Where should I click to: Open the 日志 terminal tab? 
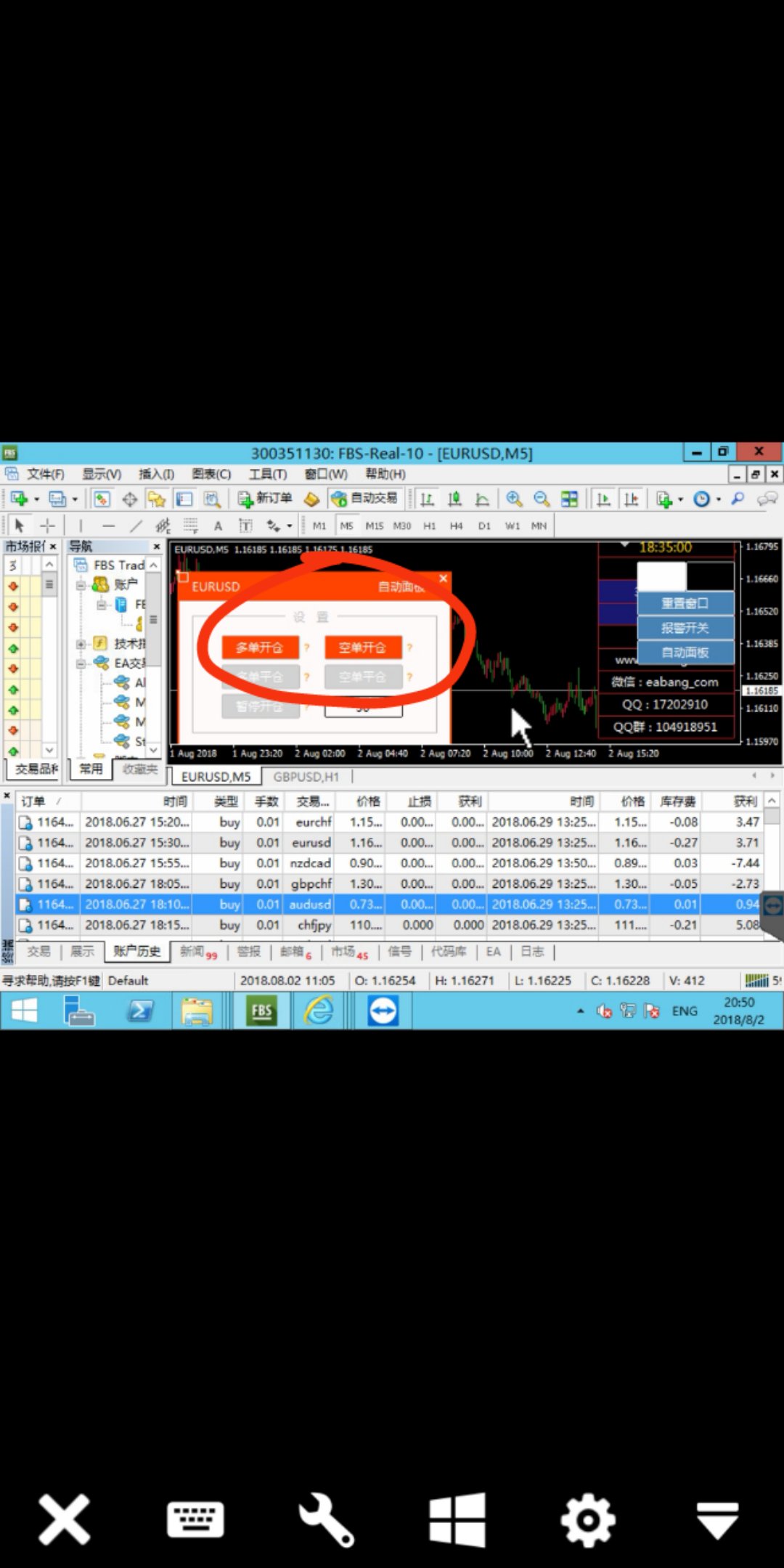tap(532, 952)
